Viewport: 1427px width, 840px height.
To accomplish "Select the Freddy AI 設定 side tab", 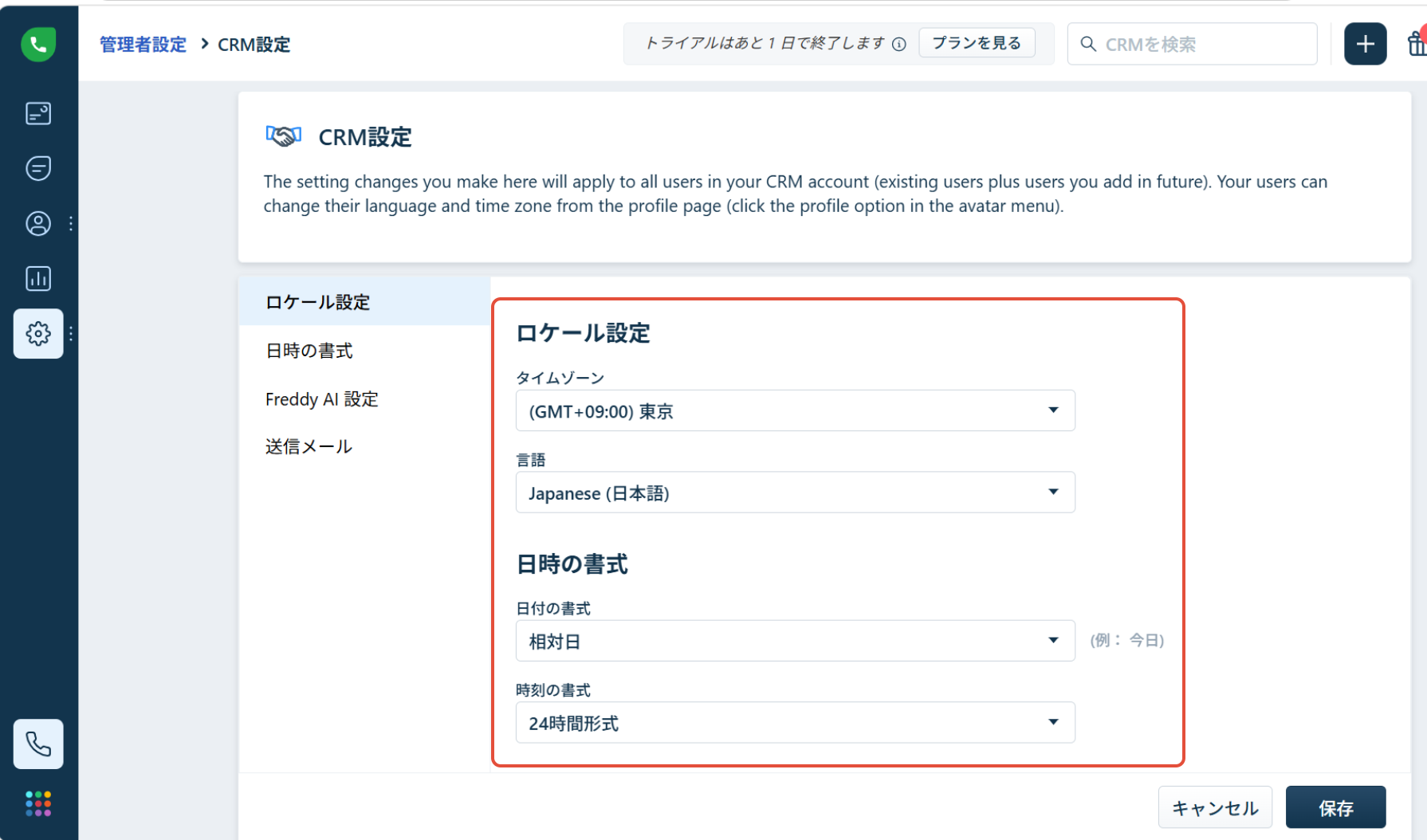I will click(364, 398).
